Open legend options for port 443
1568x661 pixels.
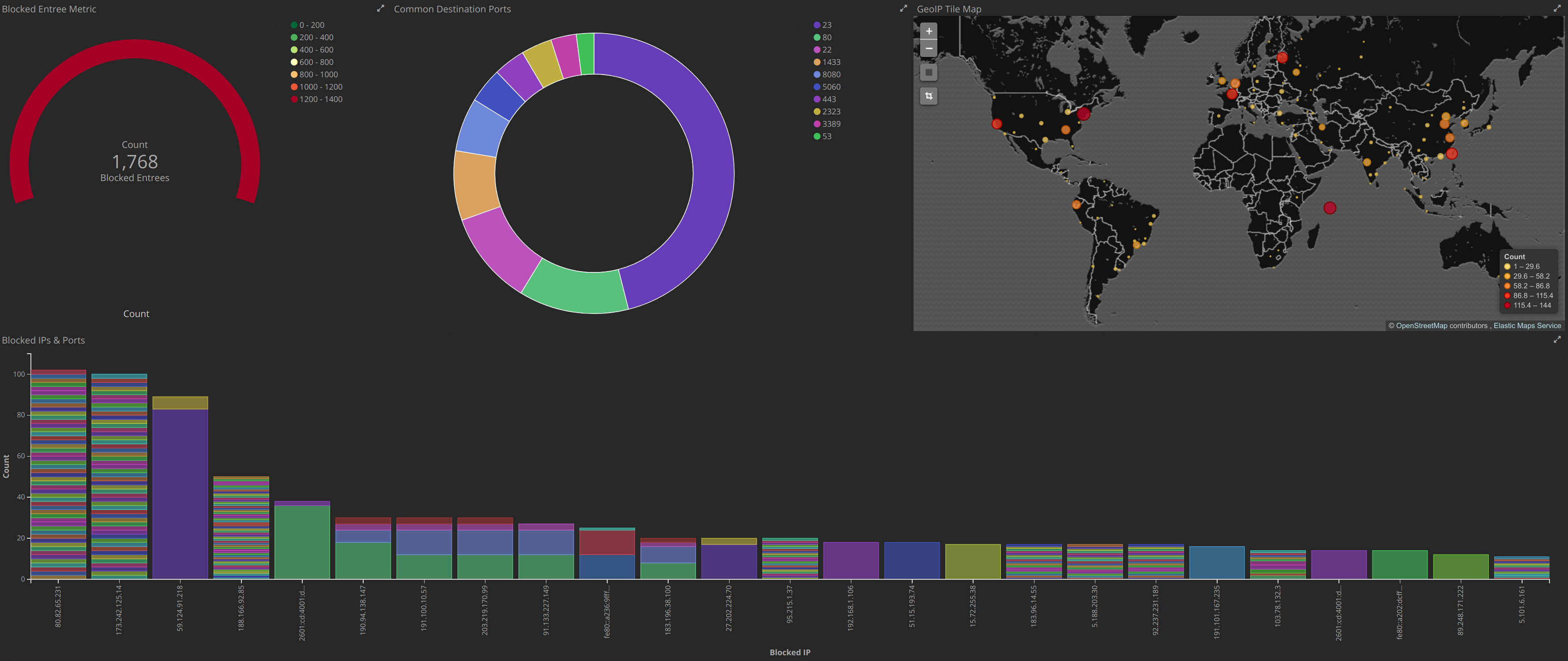click(828, 99)
